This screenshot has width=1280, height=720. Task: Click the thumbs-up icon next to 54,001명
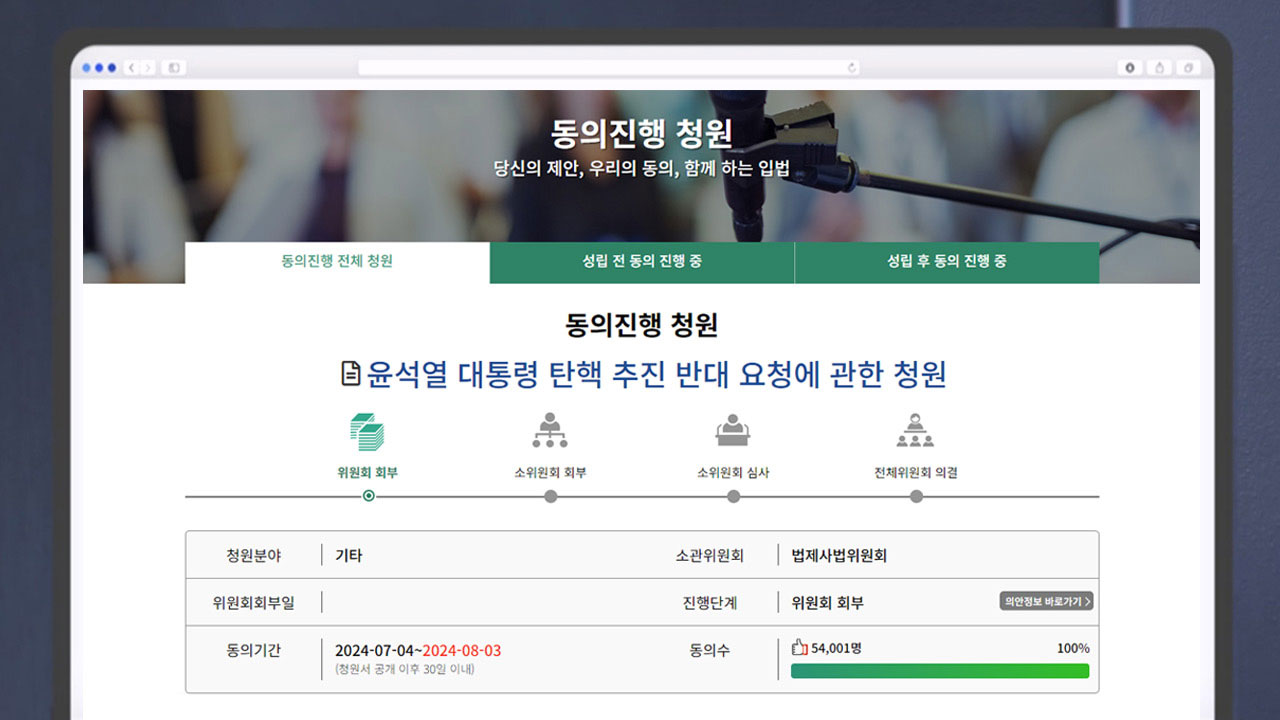click(798, 647)
